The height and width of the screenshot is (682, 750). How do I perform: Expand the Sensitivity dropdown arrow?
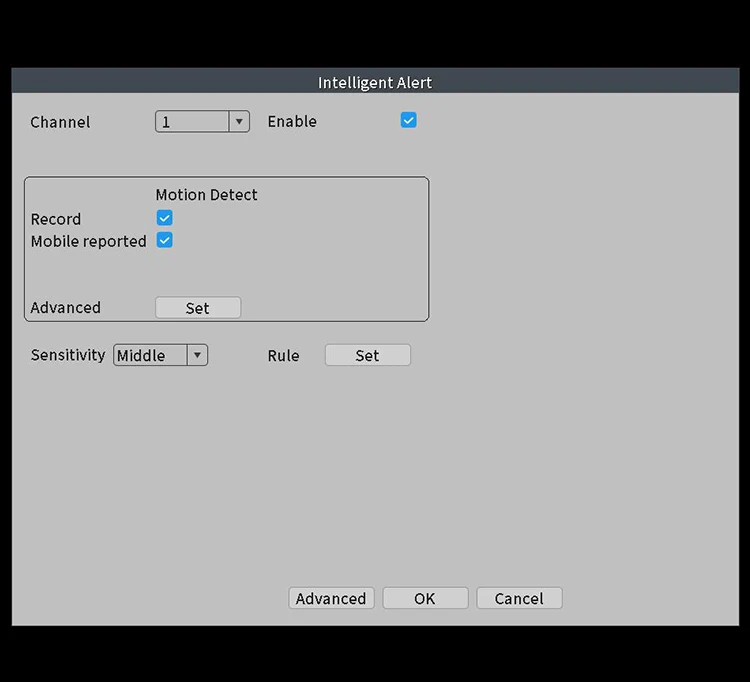click(197, 355)
